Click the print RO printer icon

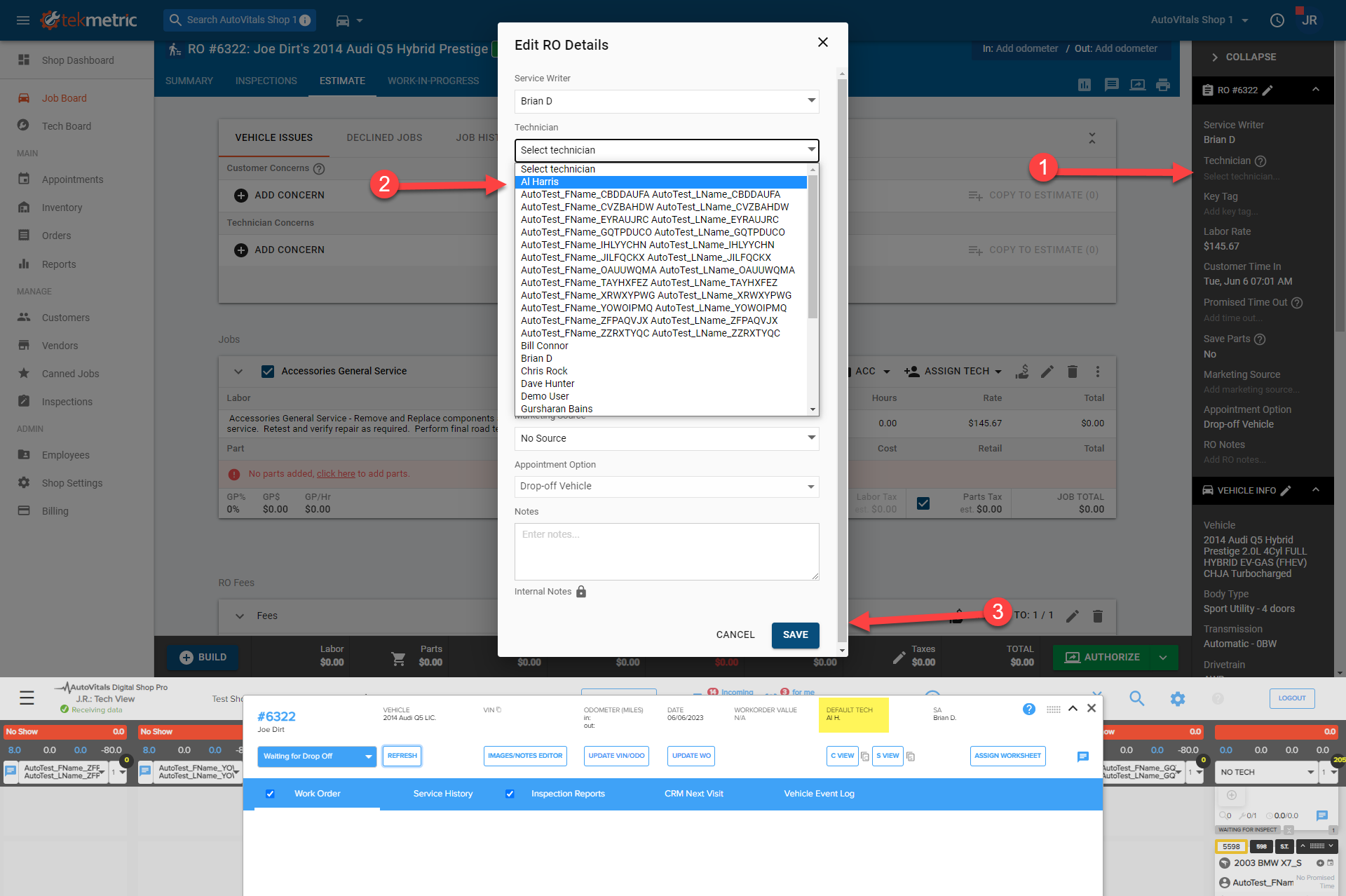click(x=1163, y=85)
